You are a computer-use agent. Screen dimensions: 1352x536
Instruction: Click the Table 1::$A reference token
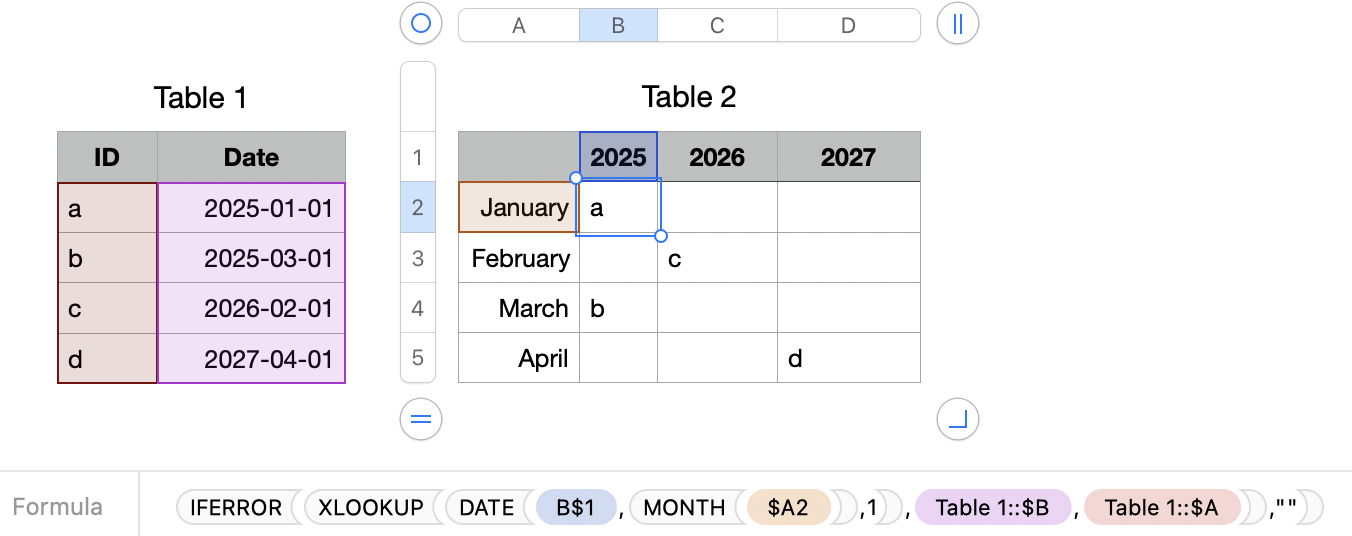[x=1161, y=507]
